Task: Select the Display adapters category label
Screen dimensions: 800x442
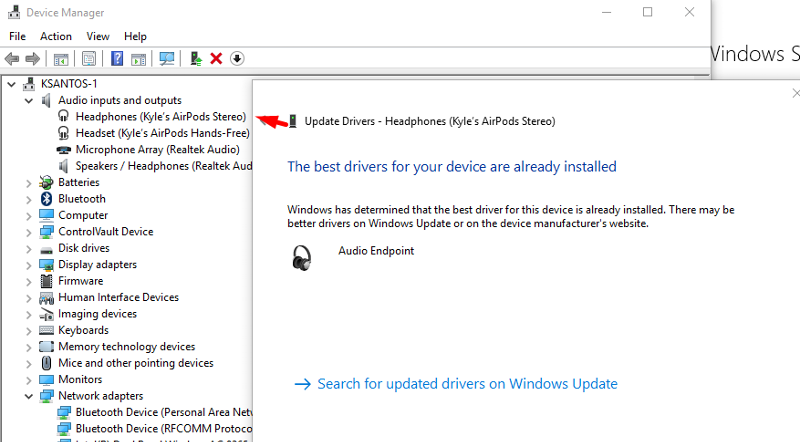Action: coord(97,264)
